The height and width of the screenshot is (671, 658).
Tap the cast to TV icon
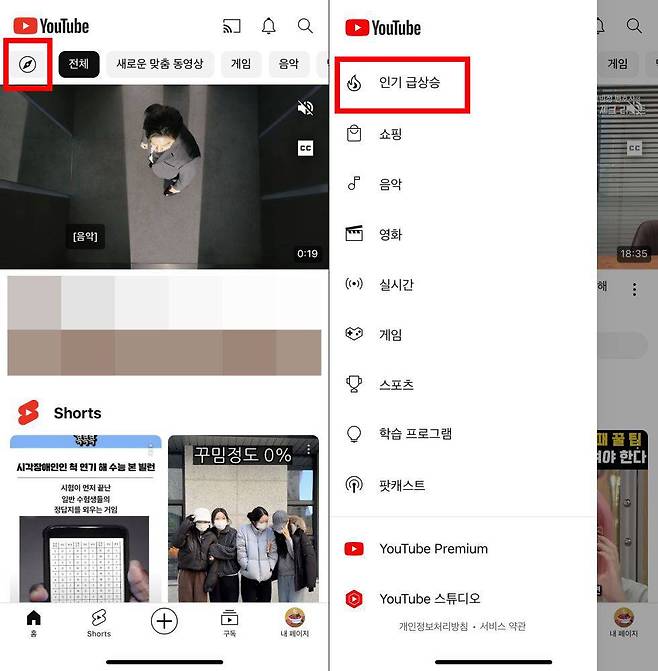click(231, 26)
